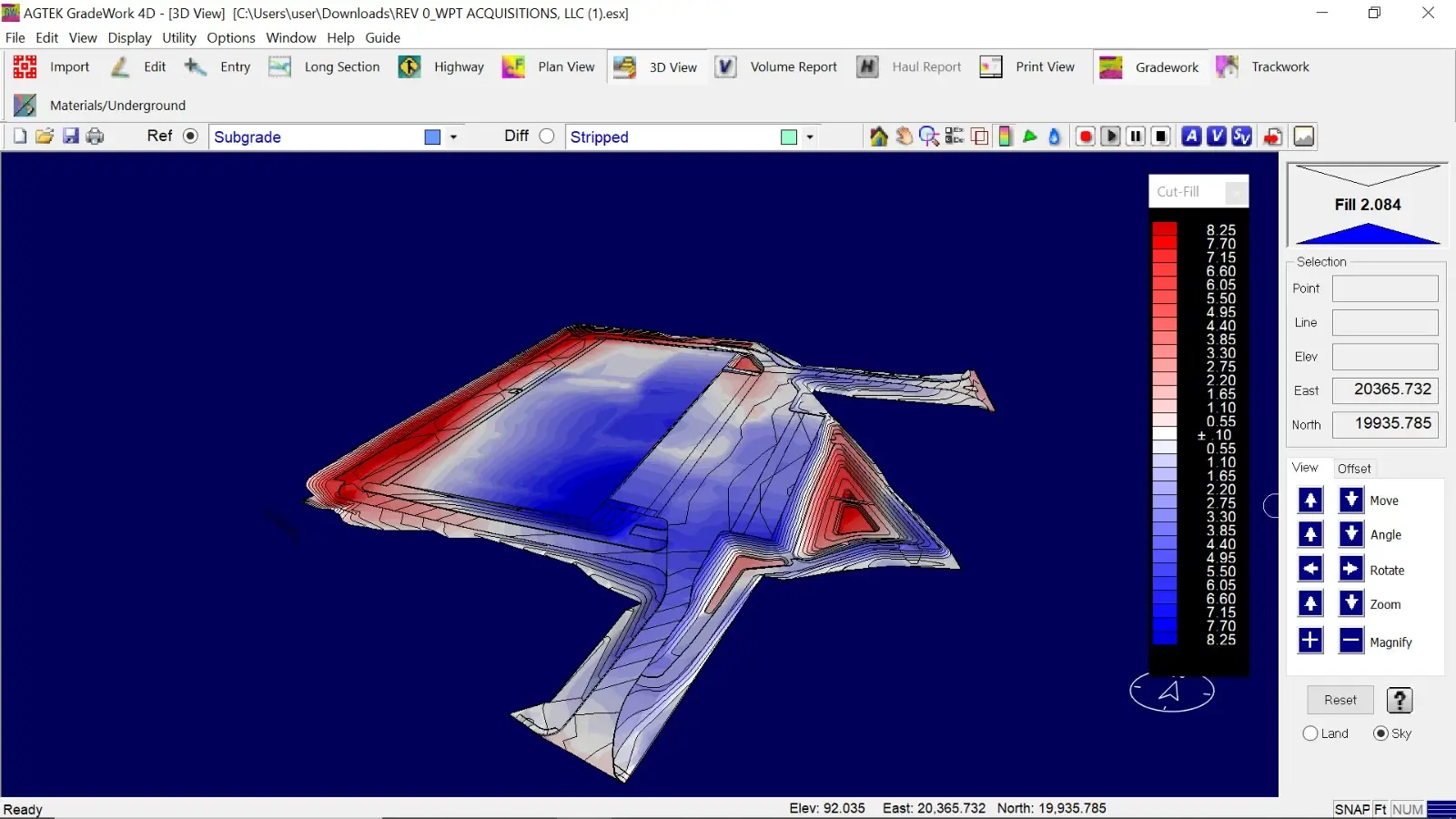Click the Rotate left arrow button

tap(1310, 570)
